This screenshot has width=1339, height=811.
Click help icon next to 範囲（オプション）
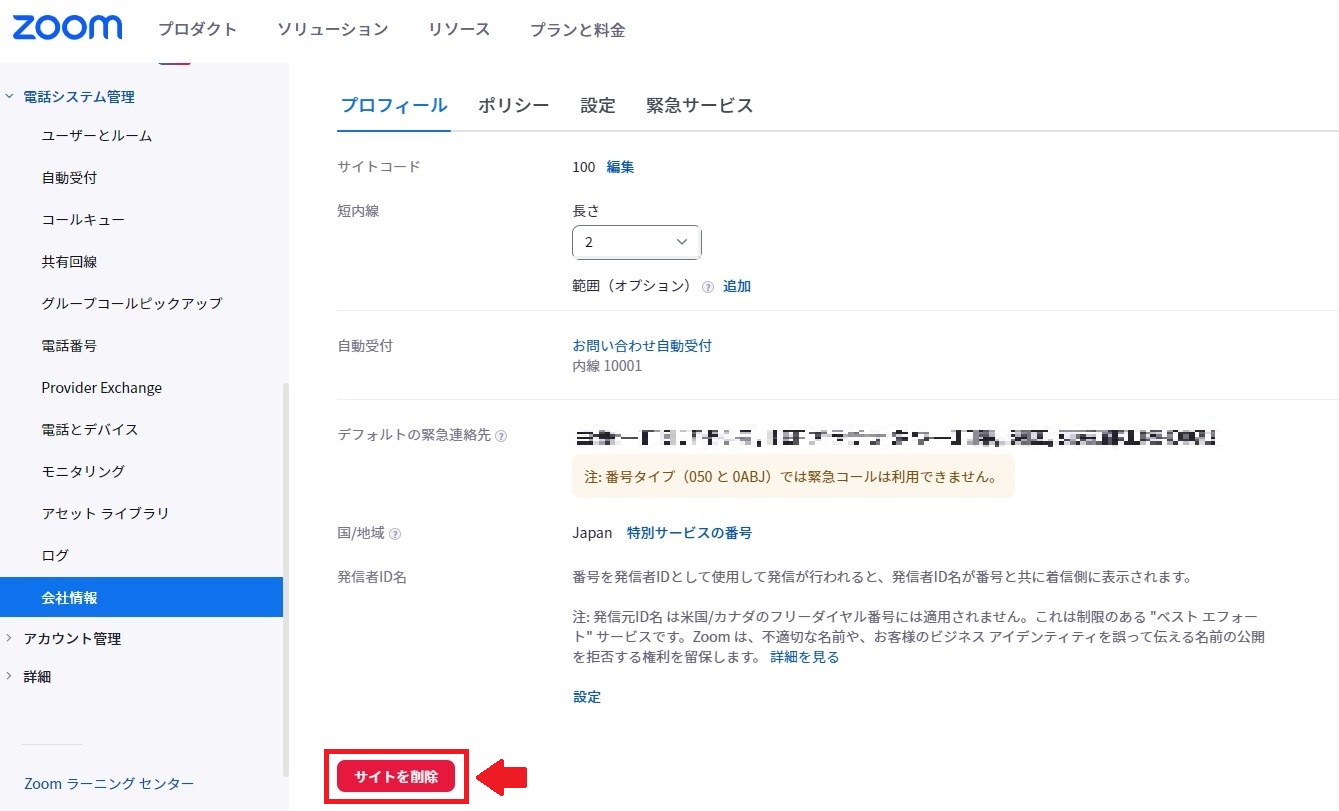[708, 287]
